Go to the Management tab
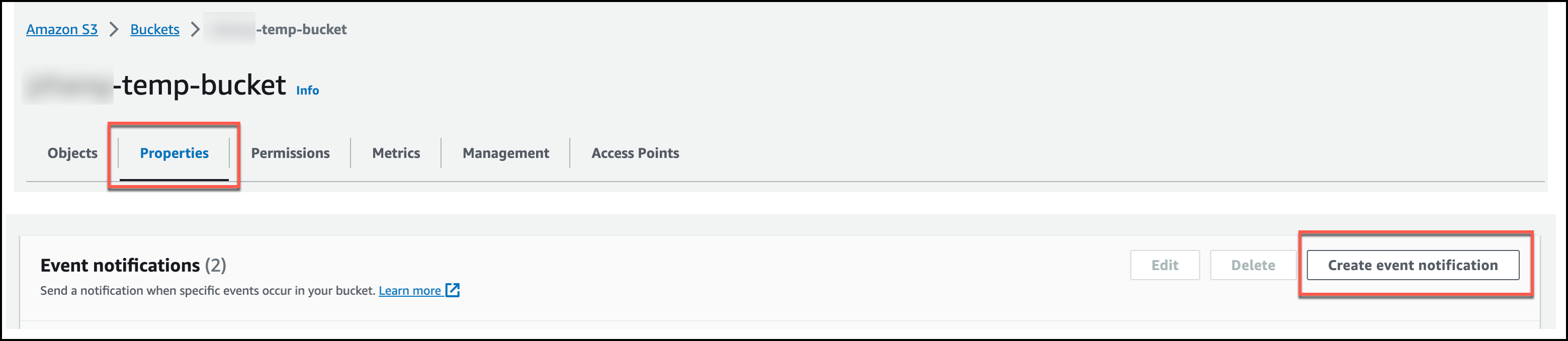Viewport: 1568px width, 341px height. coord(505,153)
